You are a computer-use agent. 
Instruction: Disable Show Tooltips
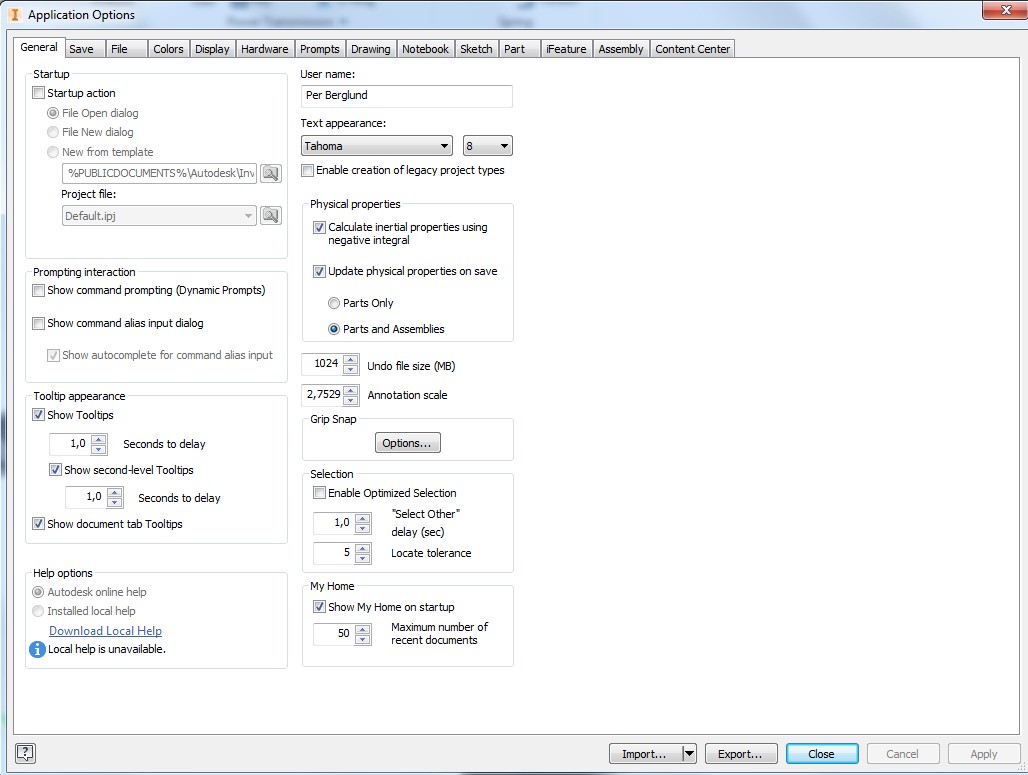pos(37,414)
